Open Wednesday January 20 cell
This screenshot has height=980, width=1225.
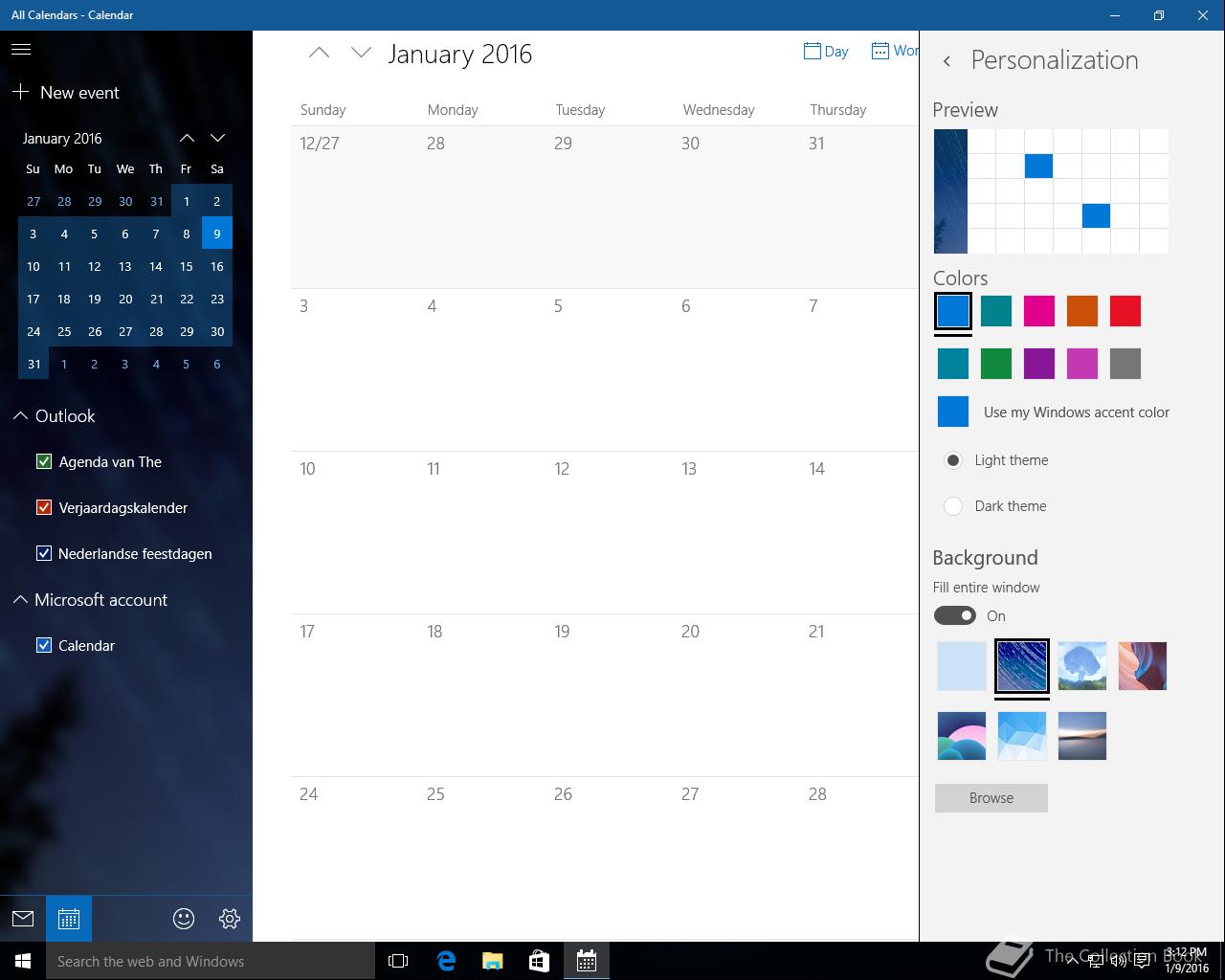point(738,695)
